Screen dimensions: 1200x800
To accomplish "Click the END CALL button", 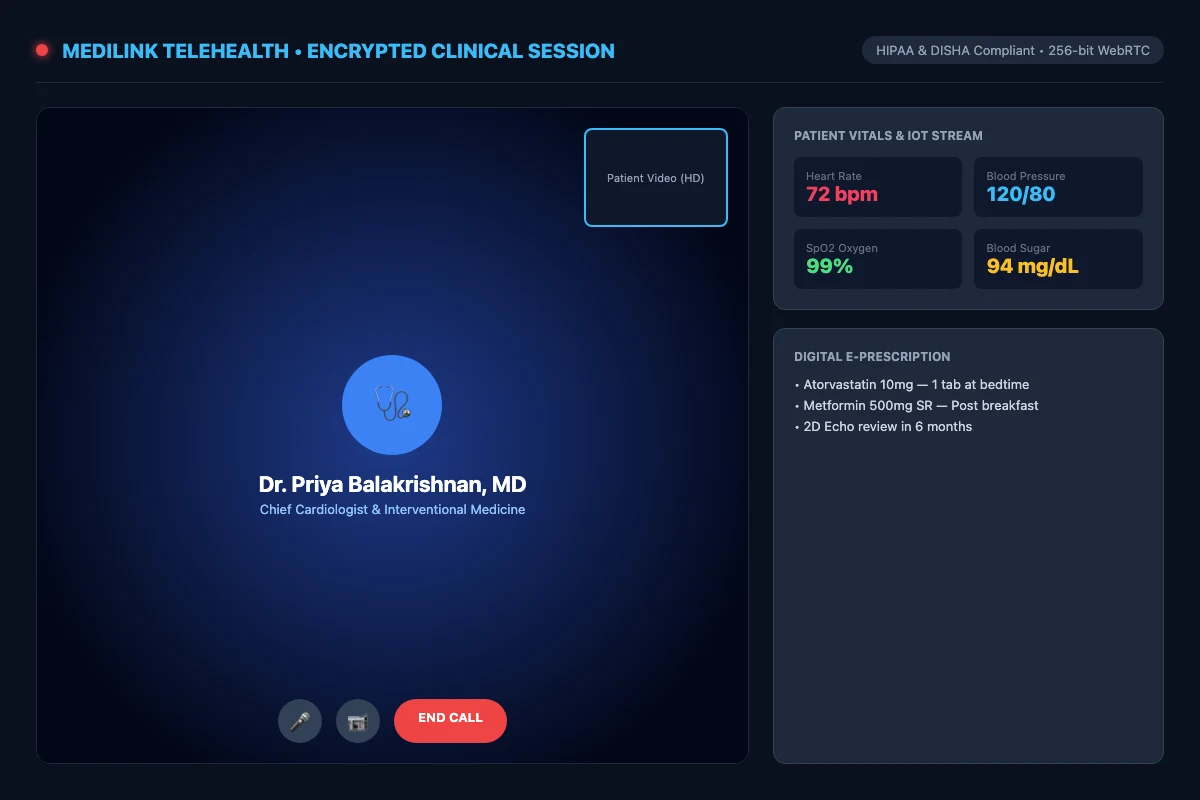I will (x=450, y=721).
